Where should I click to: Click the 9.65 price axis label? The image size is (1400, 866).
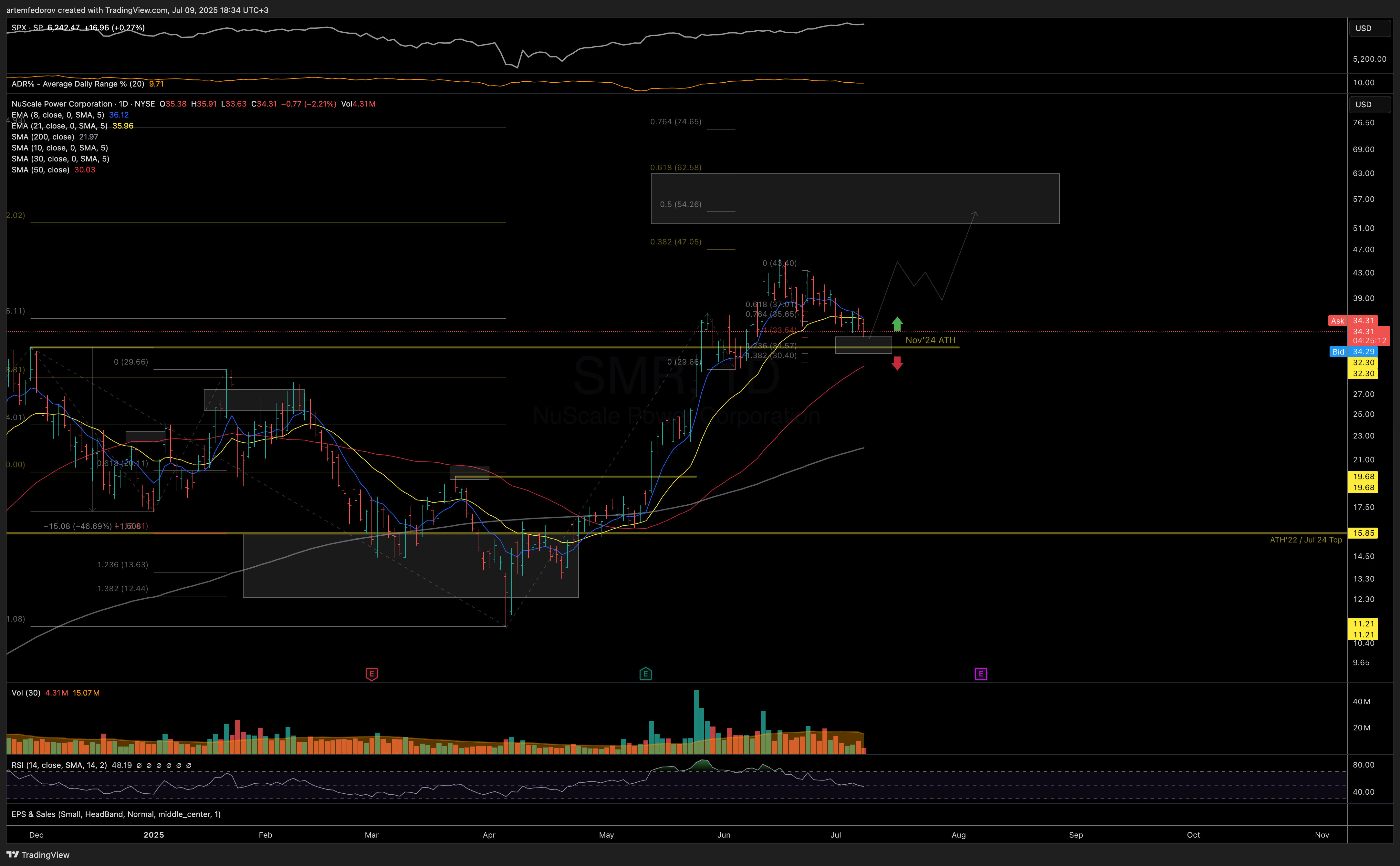click(x=1361, y=662)
